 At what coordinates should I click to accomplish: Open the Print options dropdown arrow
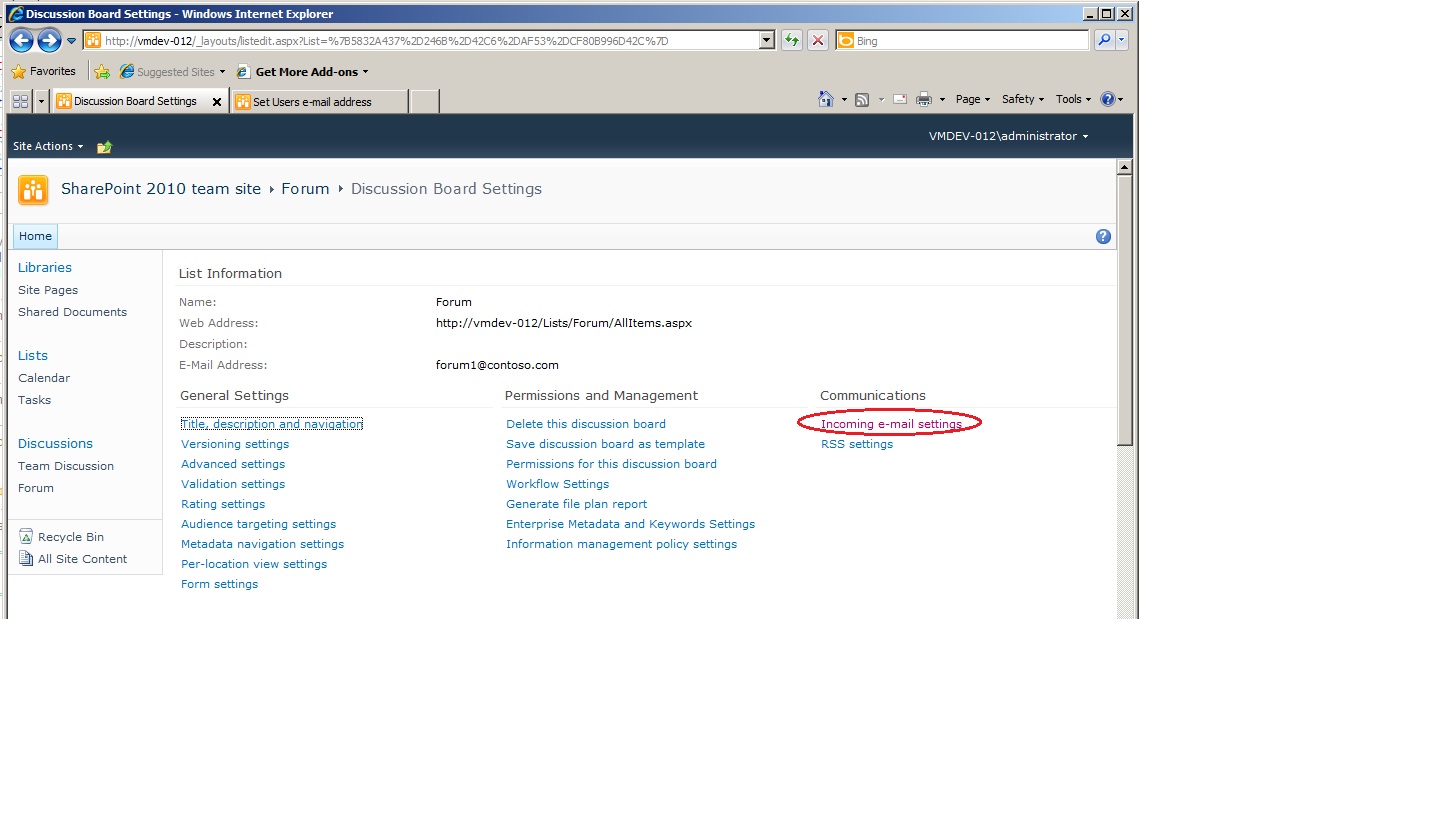click(x=942, y=100)
